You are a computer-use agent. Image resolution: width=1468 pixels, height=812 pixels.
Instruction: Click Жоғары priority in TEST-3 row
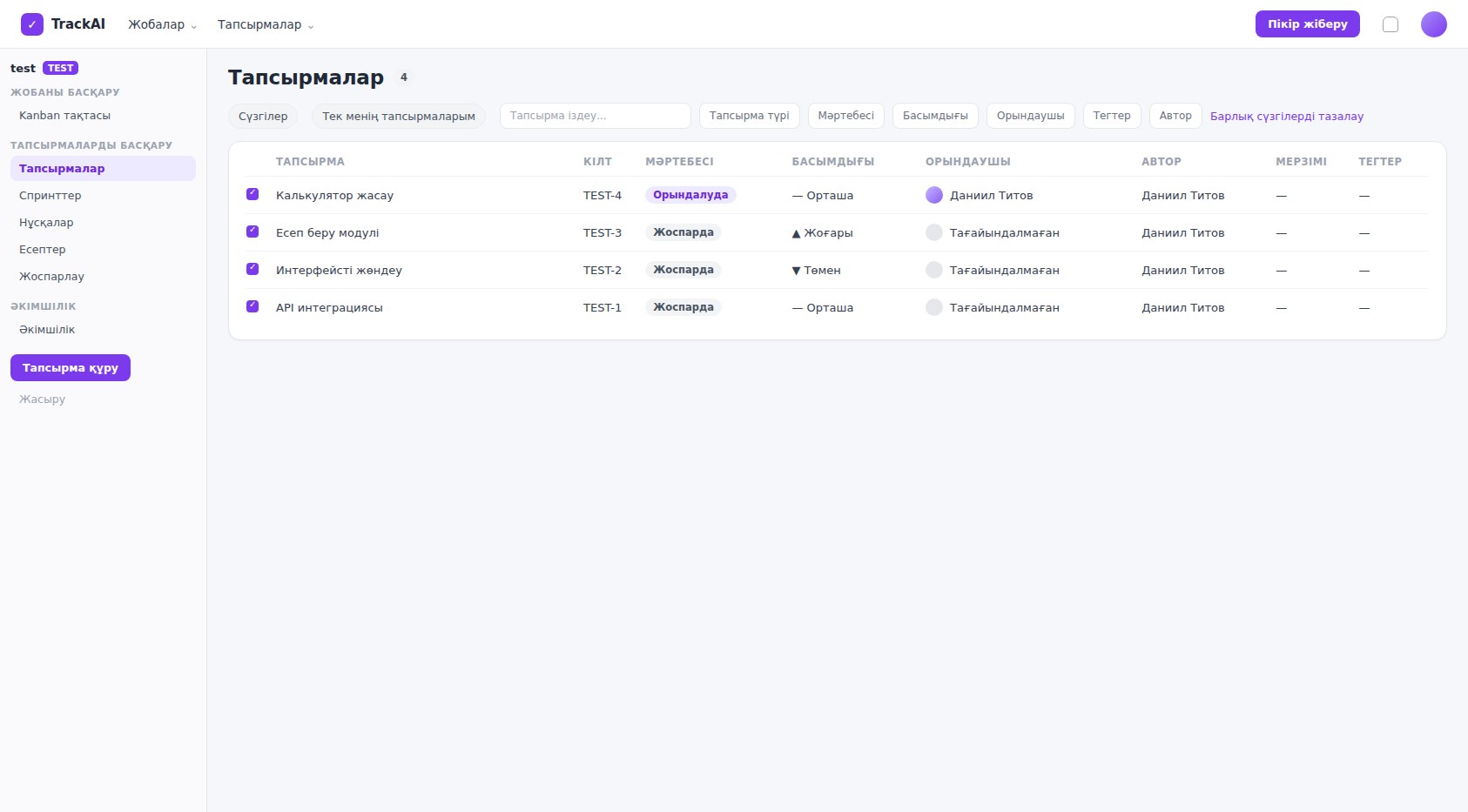(x=823, y=233)
